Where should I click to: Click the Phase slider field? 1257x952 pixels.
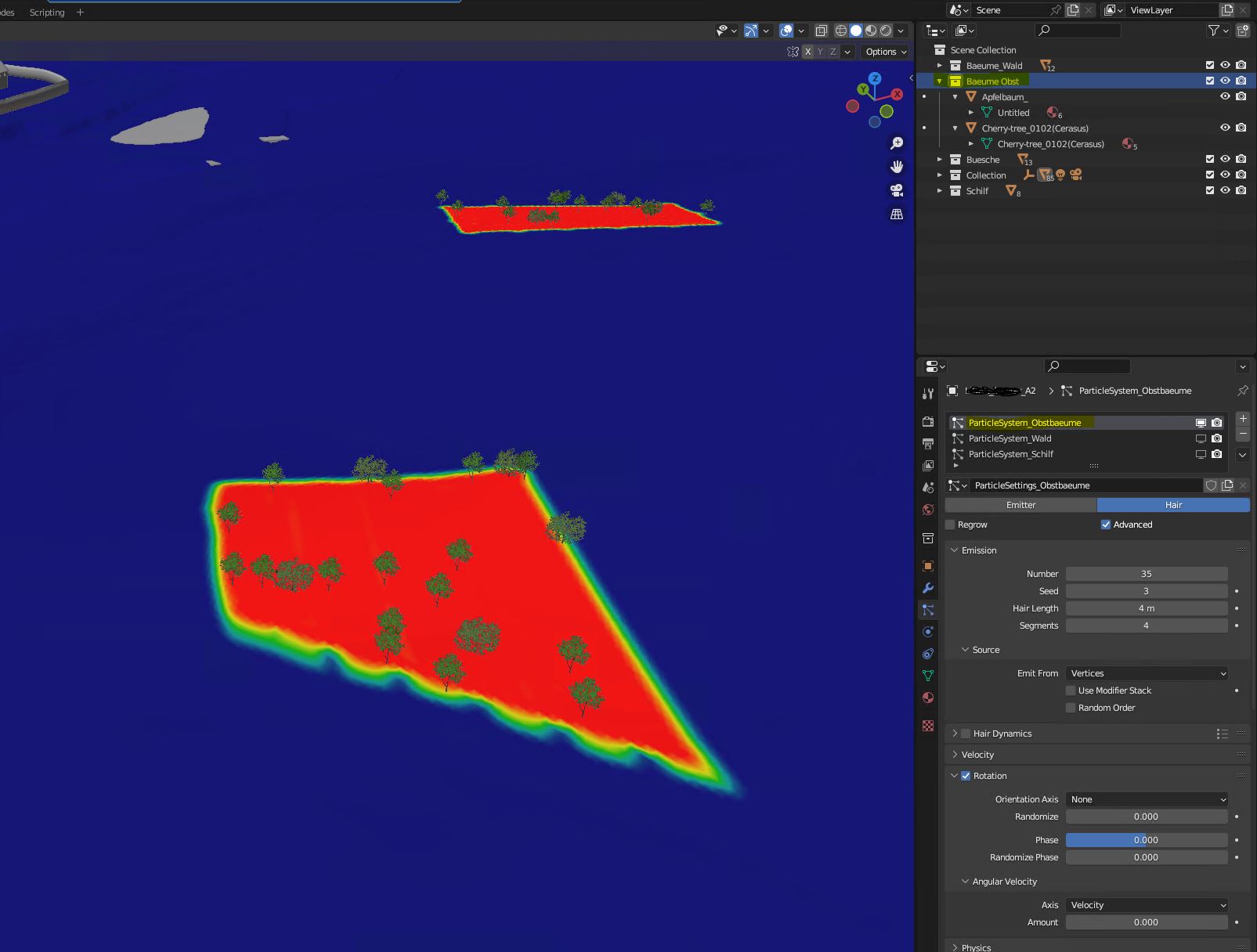pos(1147,840)
